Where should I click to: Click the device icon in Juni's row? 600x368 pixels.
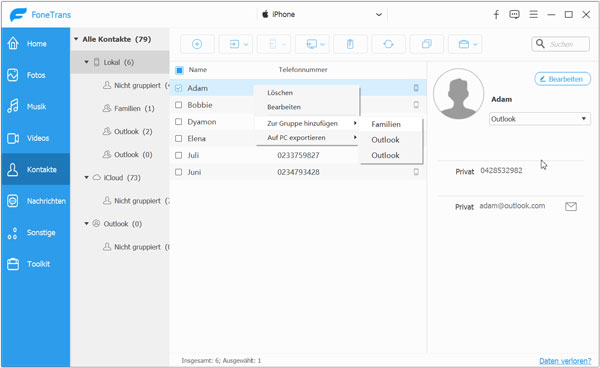[416, 172]
